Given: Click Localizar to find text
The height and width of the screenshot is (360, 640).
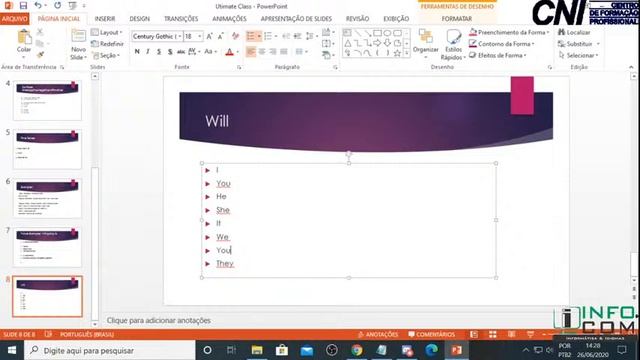Looking at the screenshot, I should [x=574, y=32].
